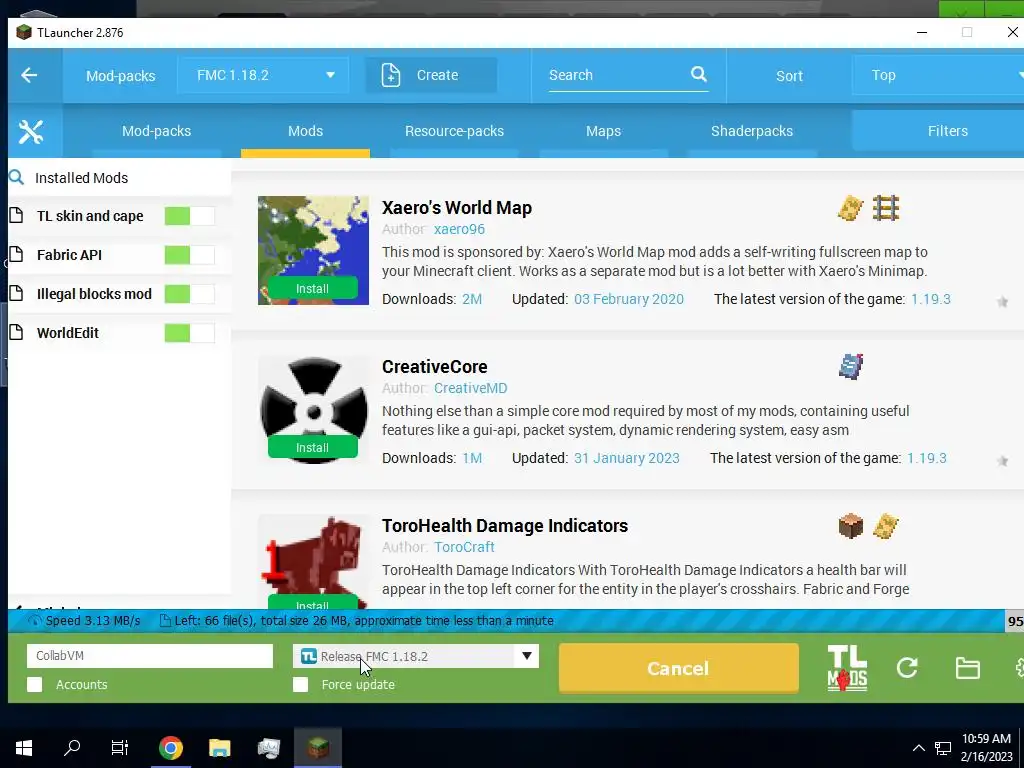Open the game folder icon
Viewport: 1024px width, 768px height.
point(967,668)
